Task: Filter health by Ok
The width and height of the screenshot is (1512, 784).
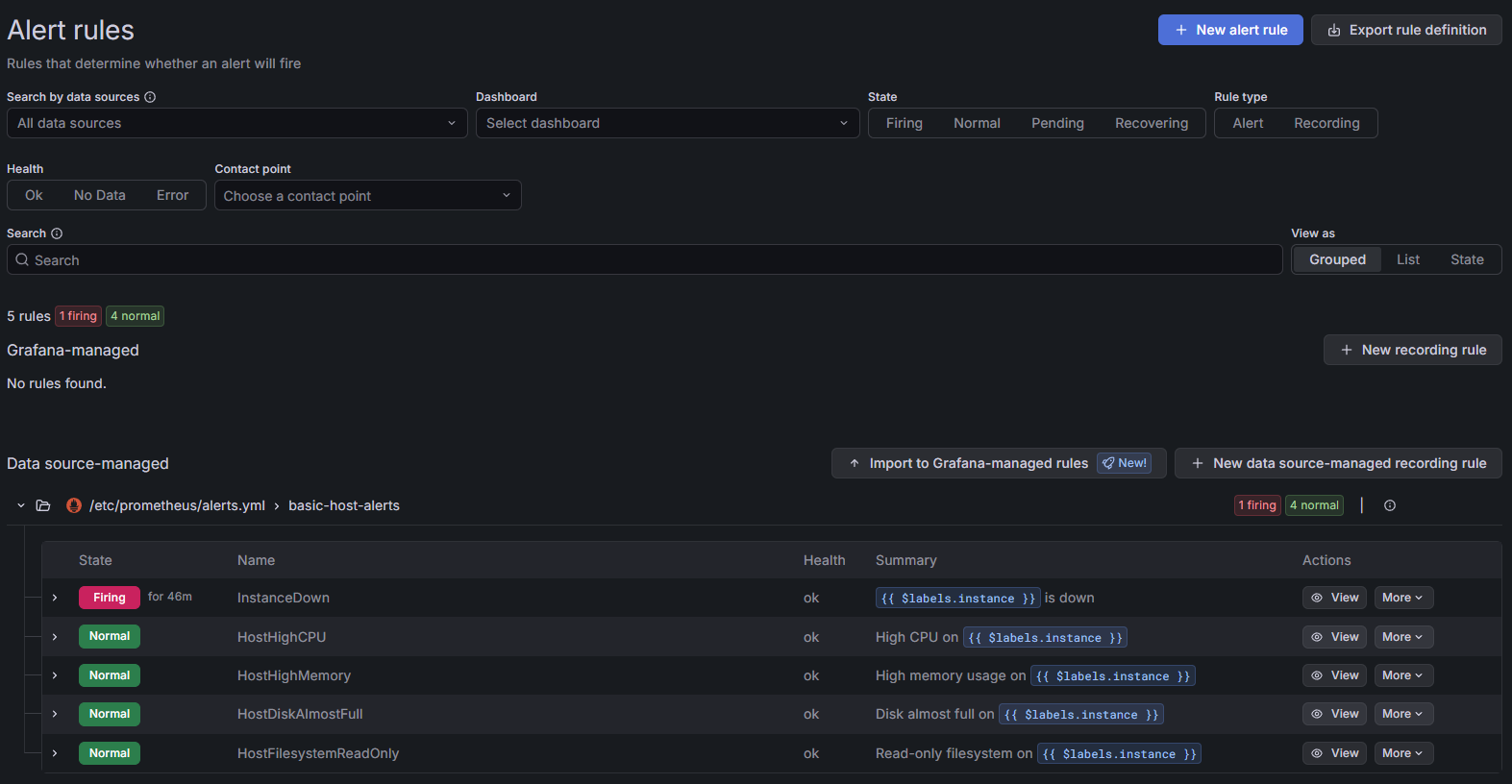Action: 34,195
